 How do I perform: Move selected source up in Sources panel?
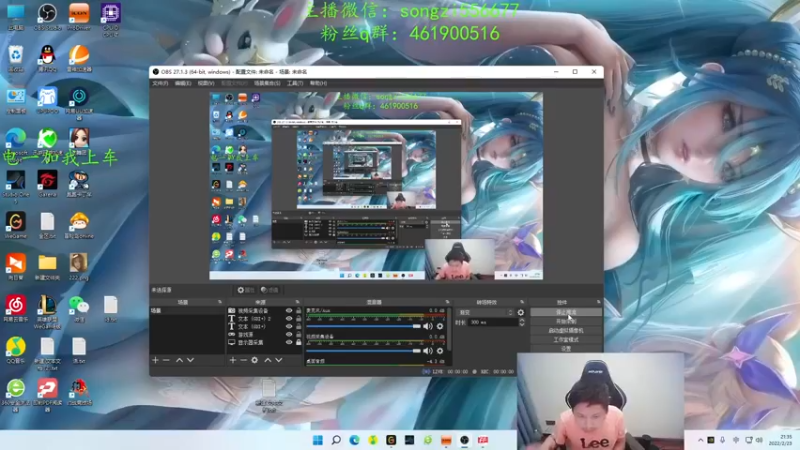point(268,360)
